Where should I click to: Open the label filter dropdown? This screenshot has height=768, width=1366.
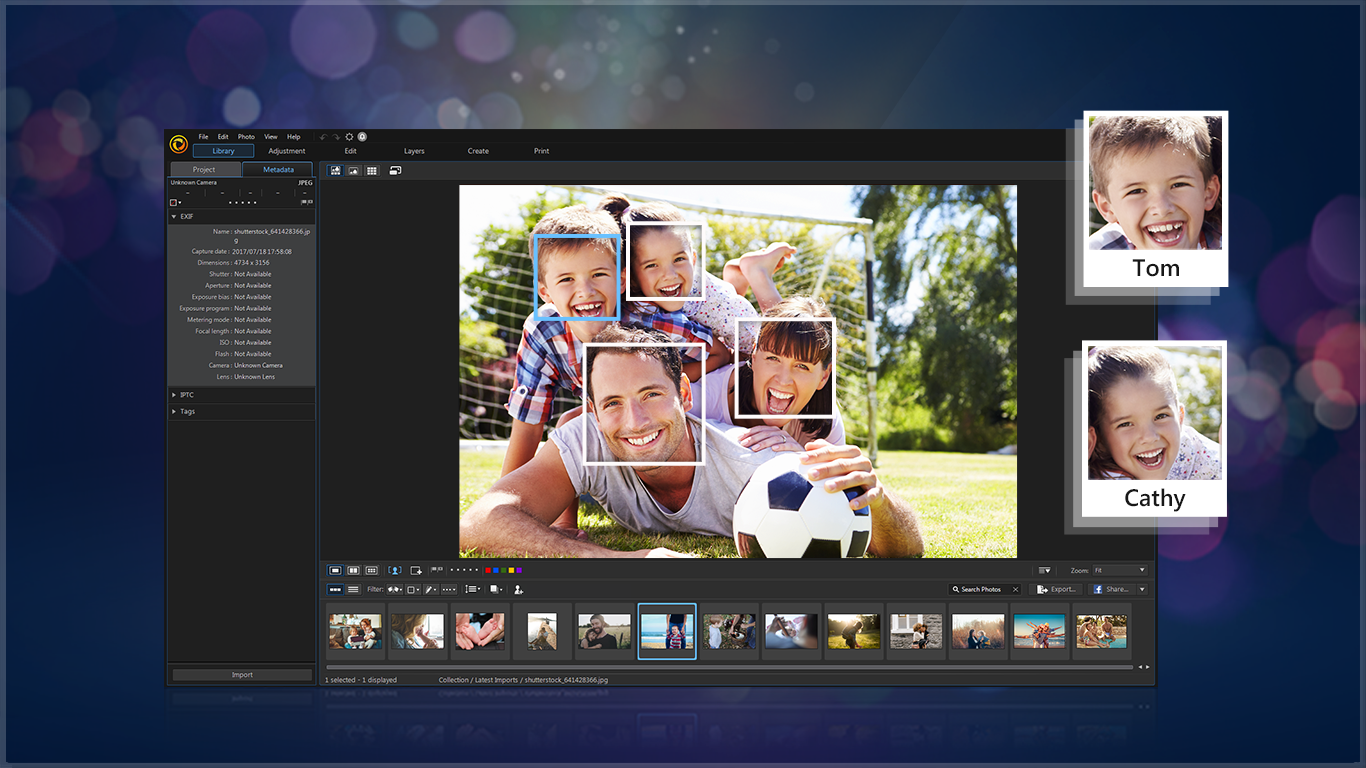coord(413,589)
